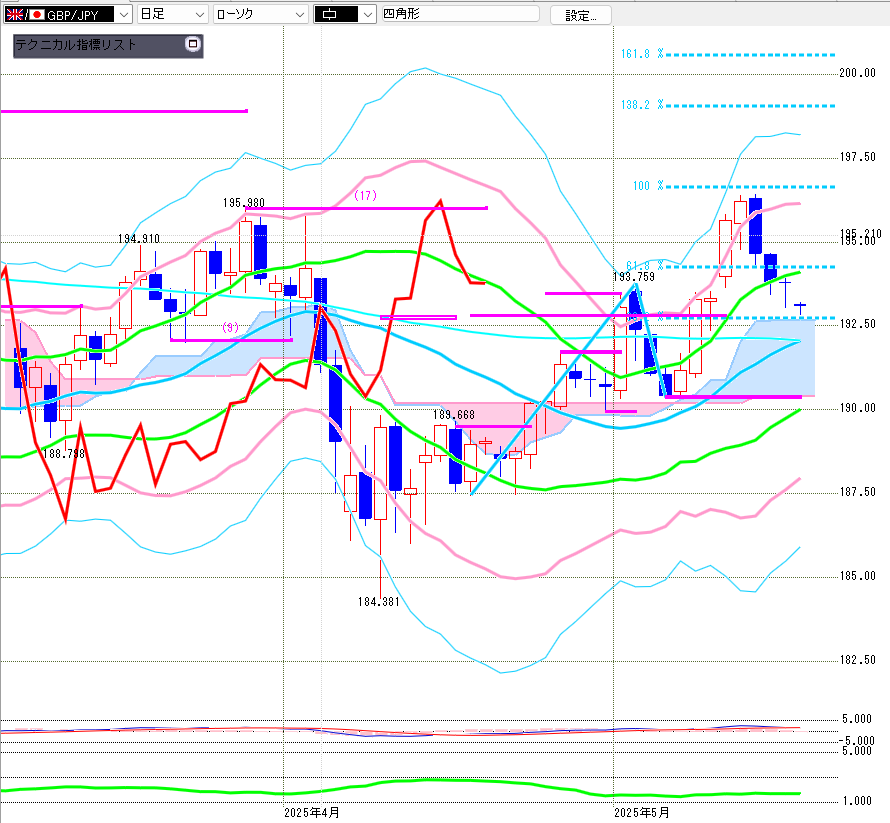Click the (17) count annotation

pos(366,195)
